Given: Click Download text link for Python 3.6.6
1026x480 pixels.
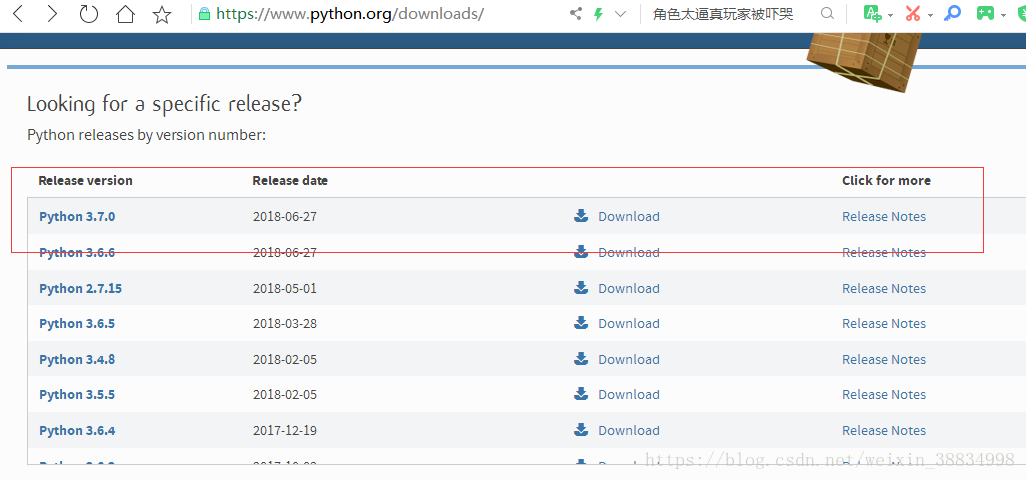Looking at the screenshot, I should coord(629,252).
